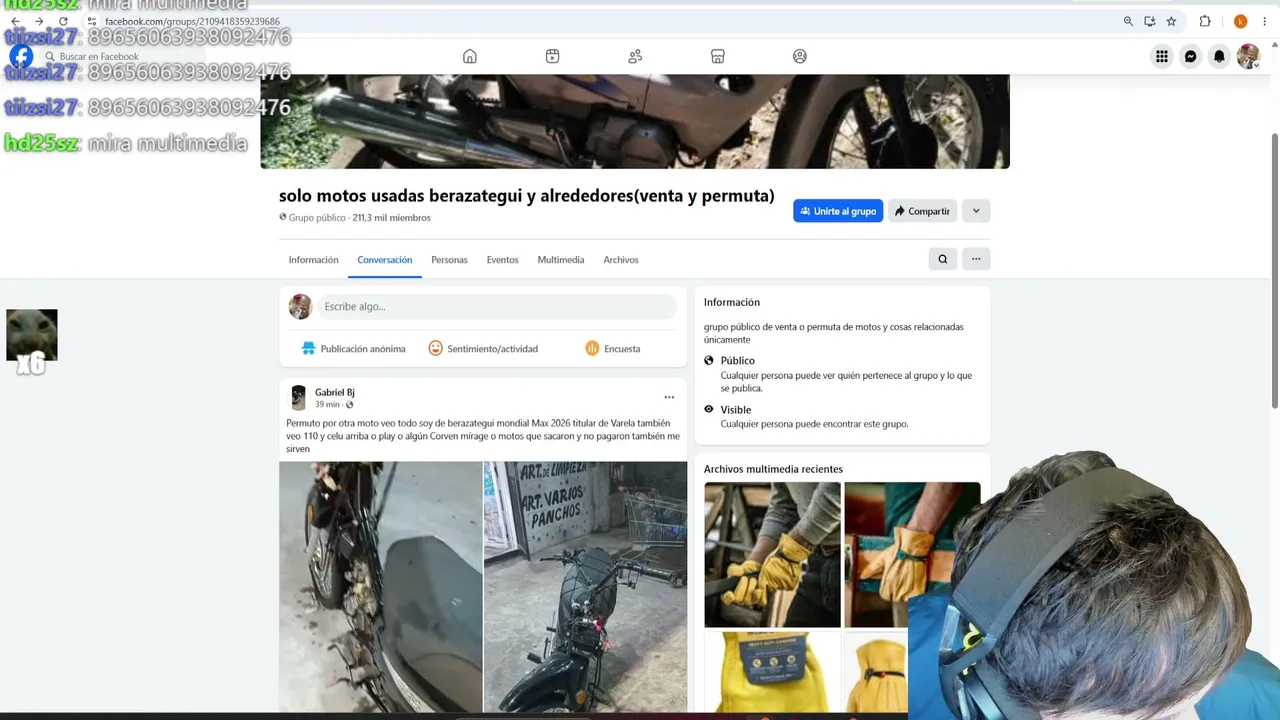The width and height of the screenshot is (1280, 720).
Task: Open the browser zoom magnifier icon
Action: 1128,21
